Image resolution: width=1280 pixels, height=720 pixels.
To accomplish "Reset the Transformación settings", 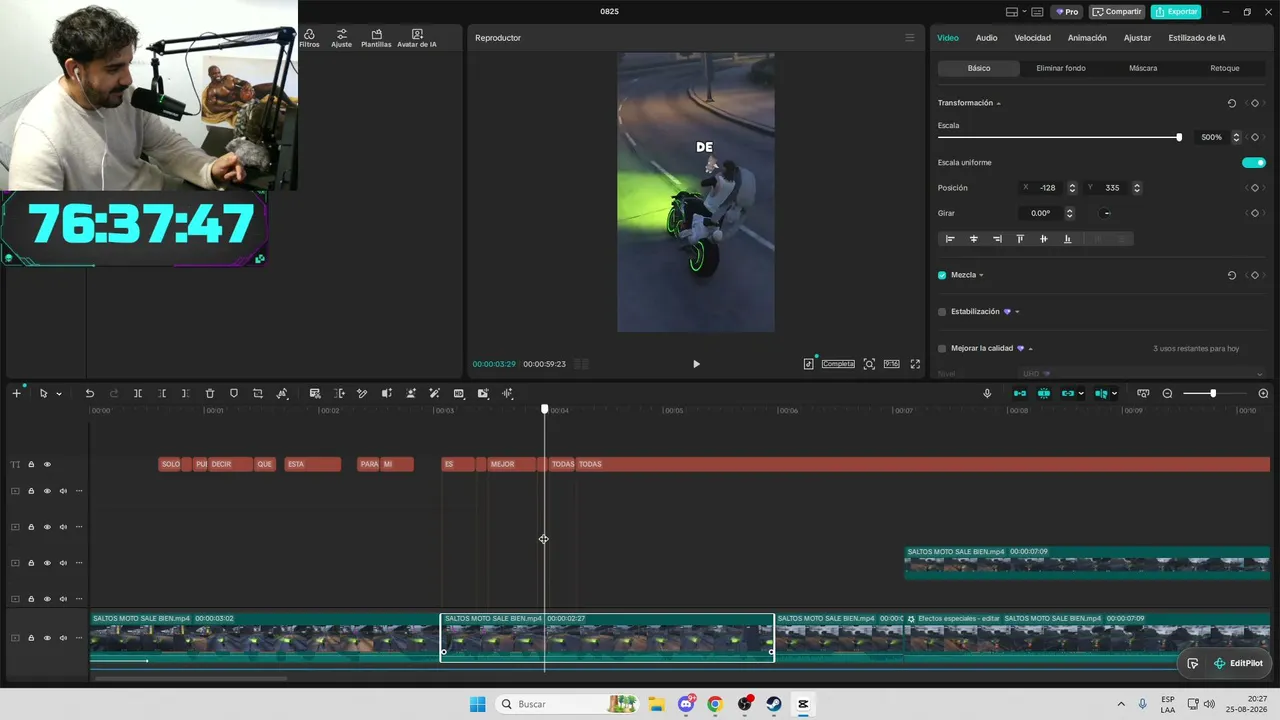I will [x=1232, y=103].
